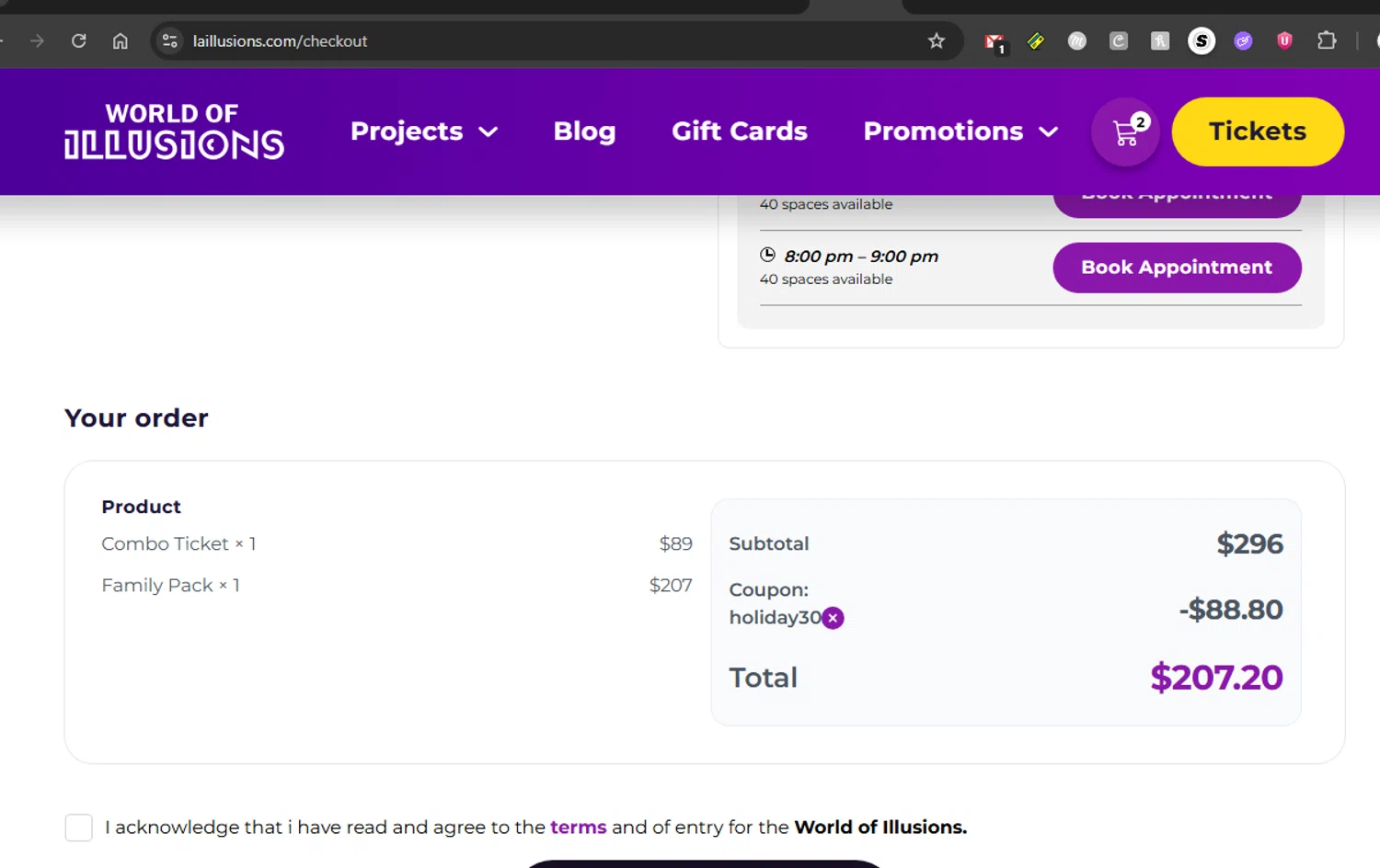Open the browser extensions puzzle icon
This screenshot has height=868, width=1380.
click(x=1327, y=40)
